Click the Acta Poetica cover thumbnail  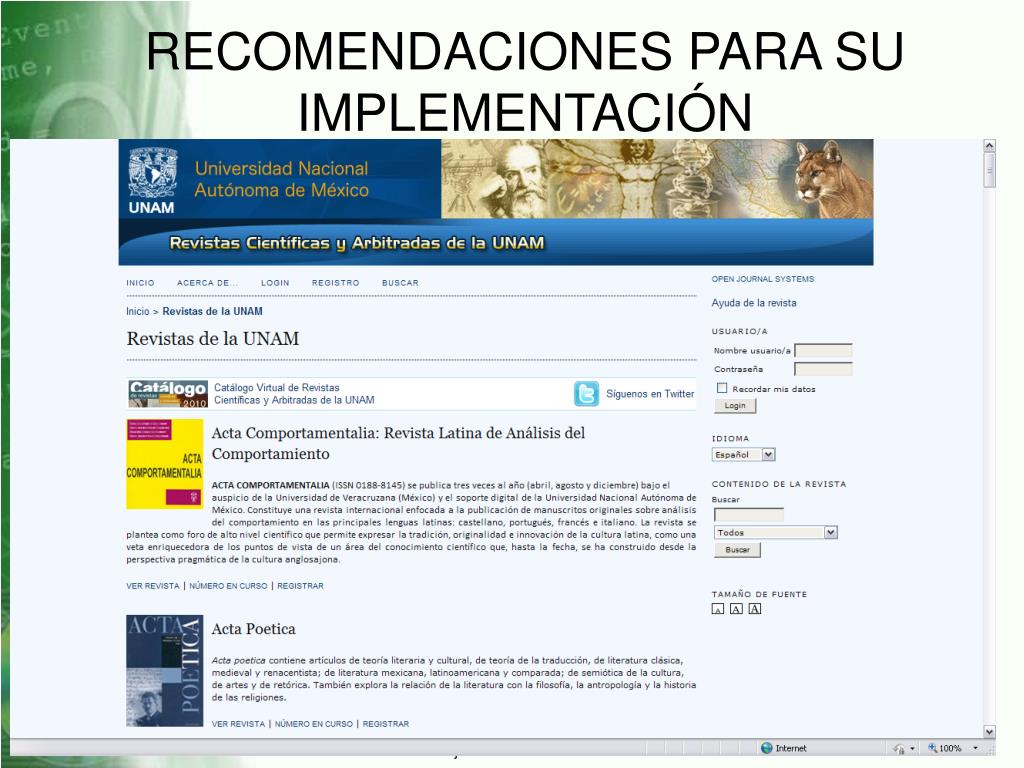pos(165,671)
